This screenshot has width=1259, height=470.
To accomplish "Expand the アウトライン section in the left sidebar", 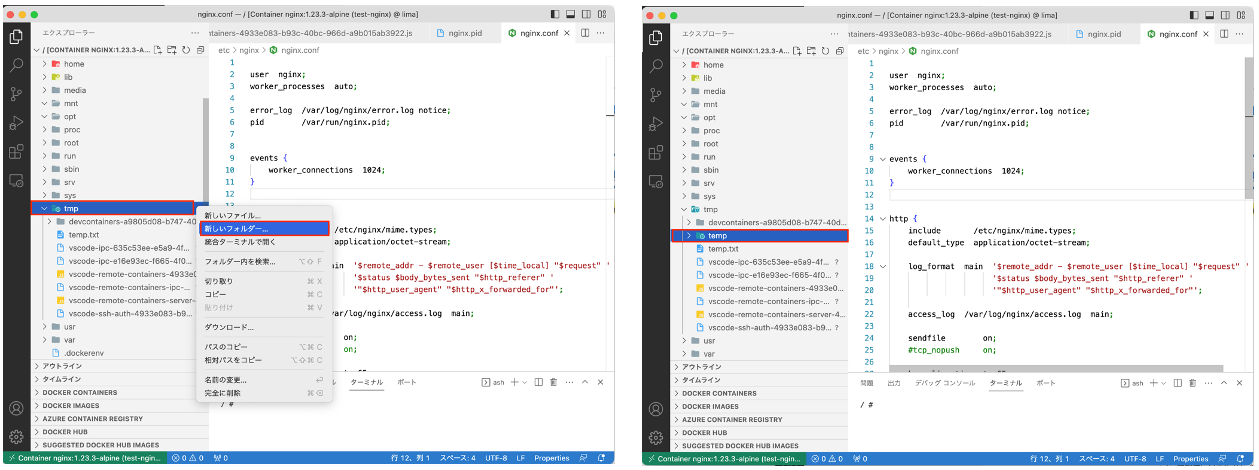I will click(120, 366).
